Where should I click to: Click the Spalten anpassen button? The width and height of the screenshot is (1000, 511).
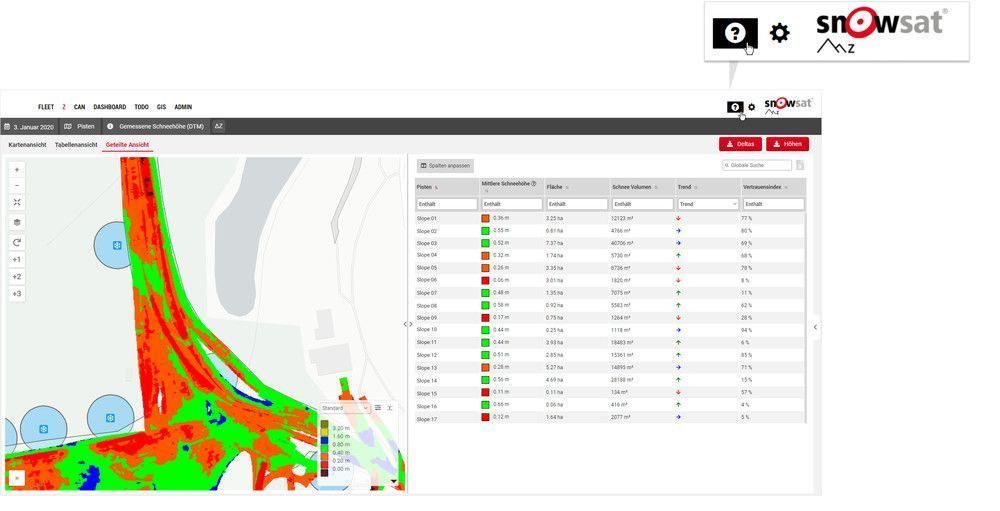tap(445, 165)
